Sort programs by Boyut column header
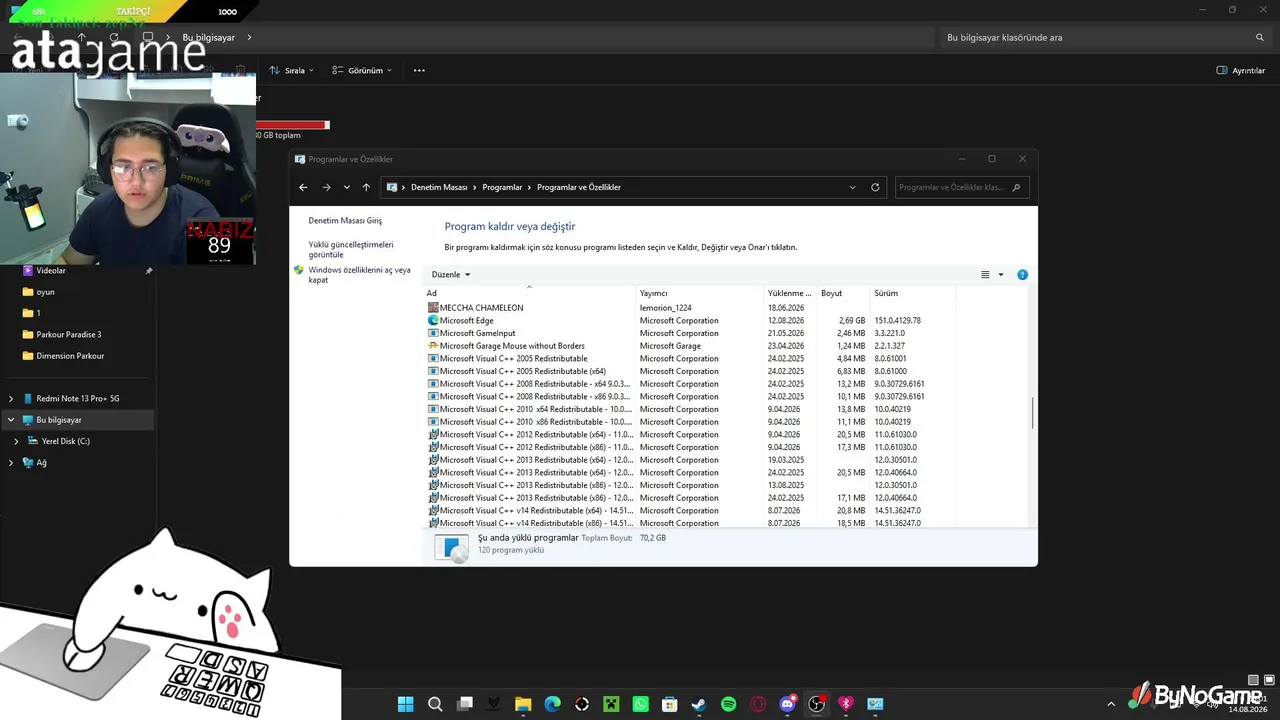The image size is (1280, 720). coord(844,293)
